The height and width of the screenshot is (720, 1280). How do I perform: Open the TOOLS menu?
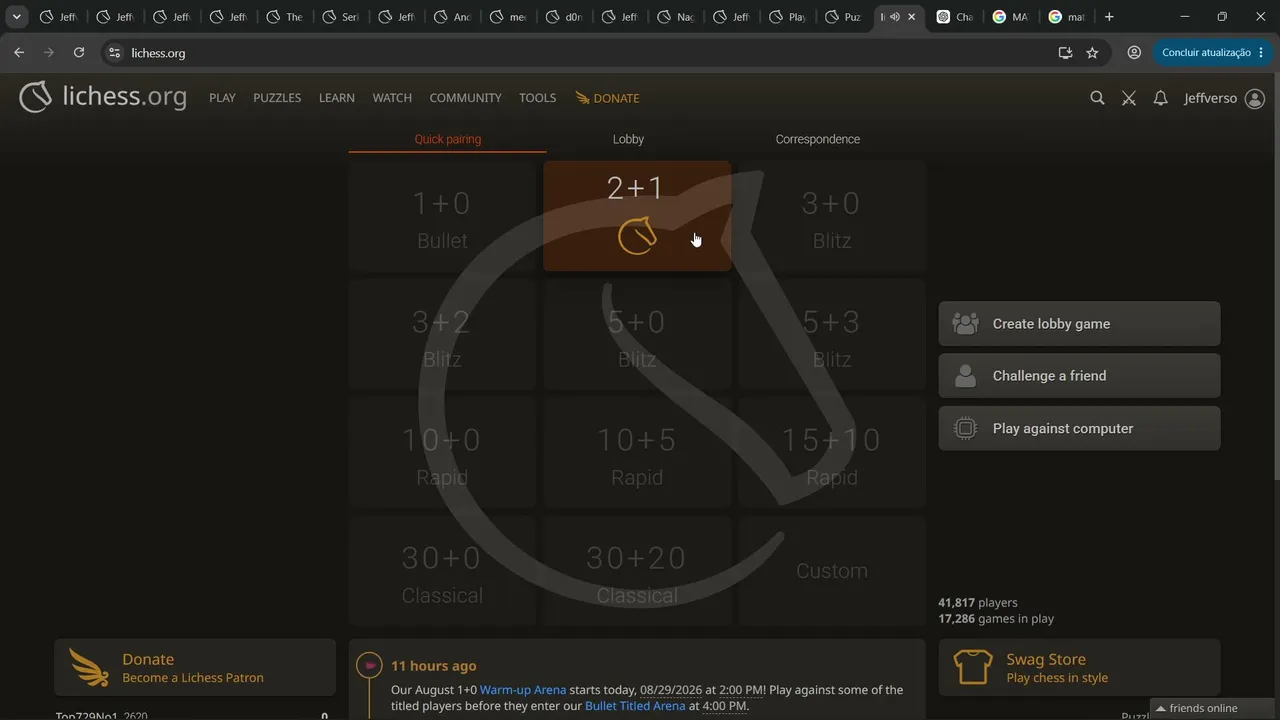537,98
